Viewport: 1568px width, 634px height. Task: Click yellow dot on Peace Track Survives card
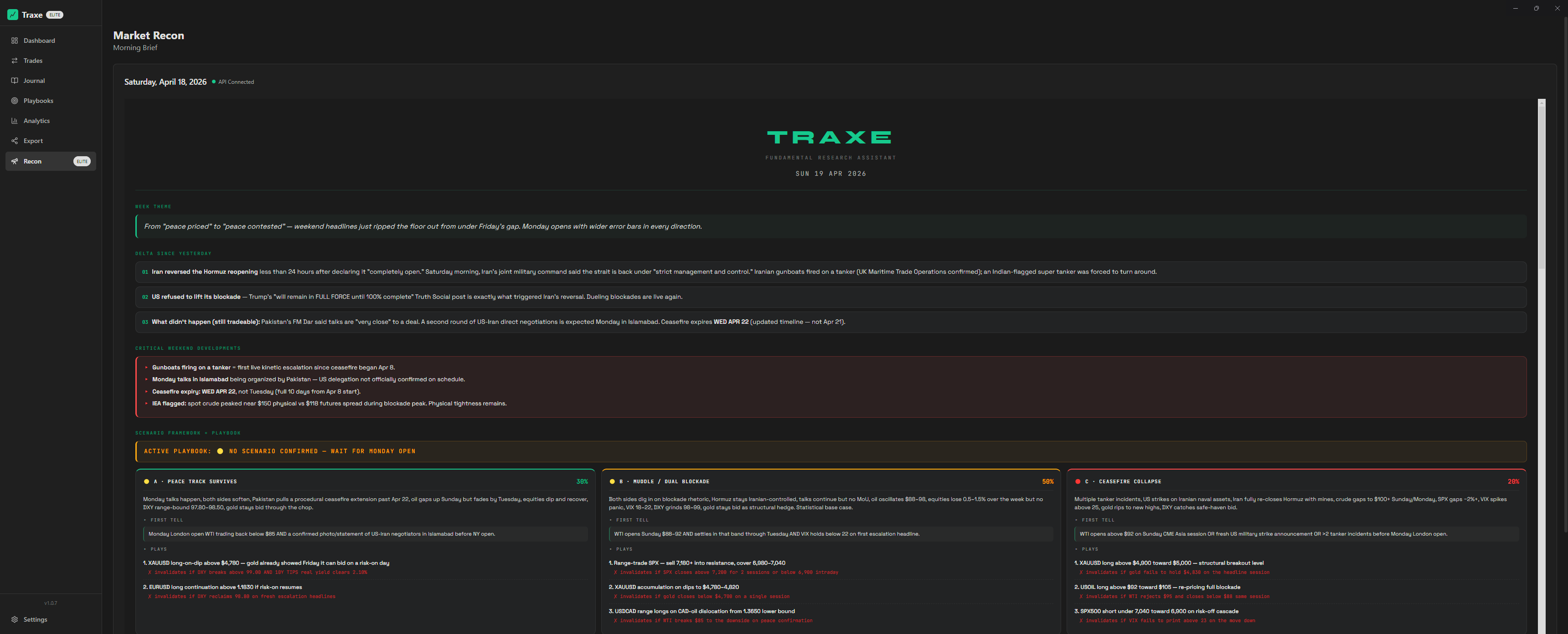coord(146,482)
